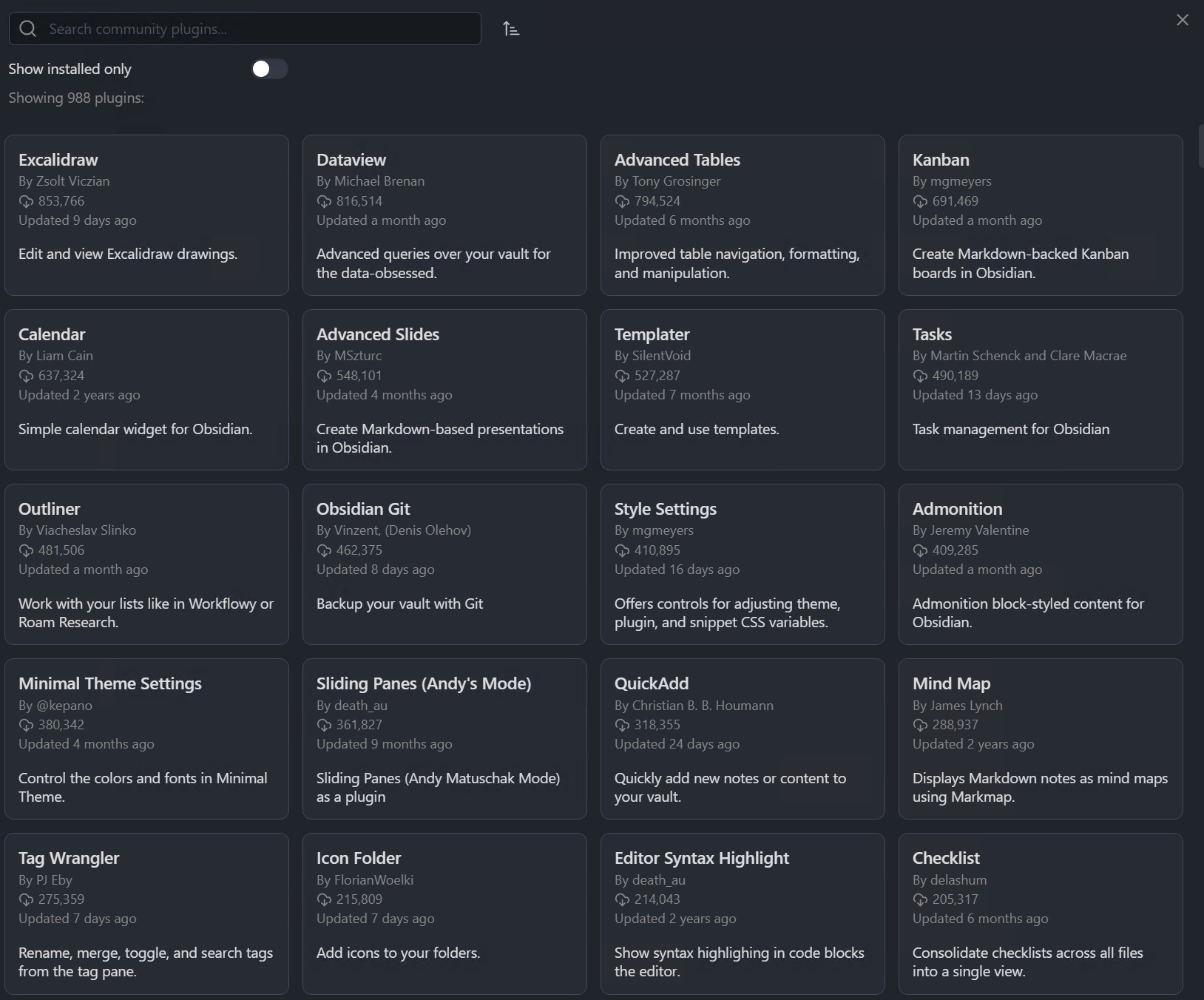Click the download icon on the Tasks plugin
This screenshot has height=1000, width=1204.
920,376
